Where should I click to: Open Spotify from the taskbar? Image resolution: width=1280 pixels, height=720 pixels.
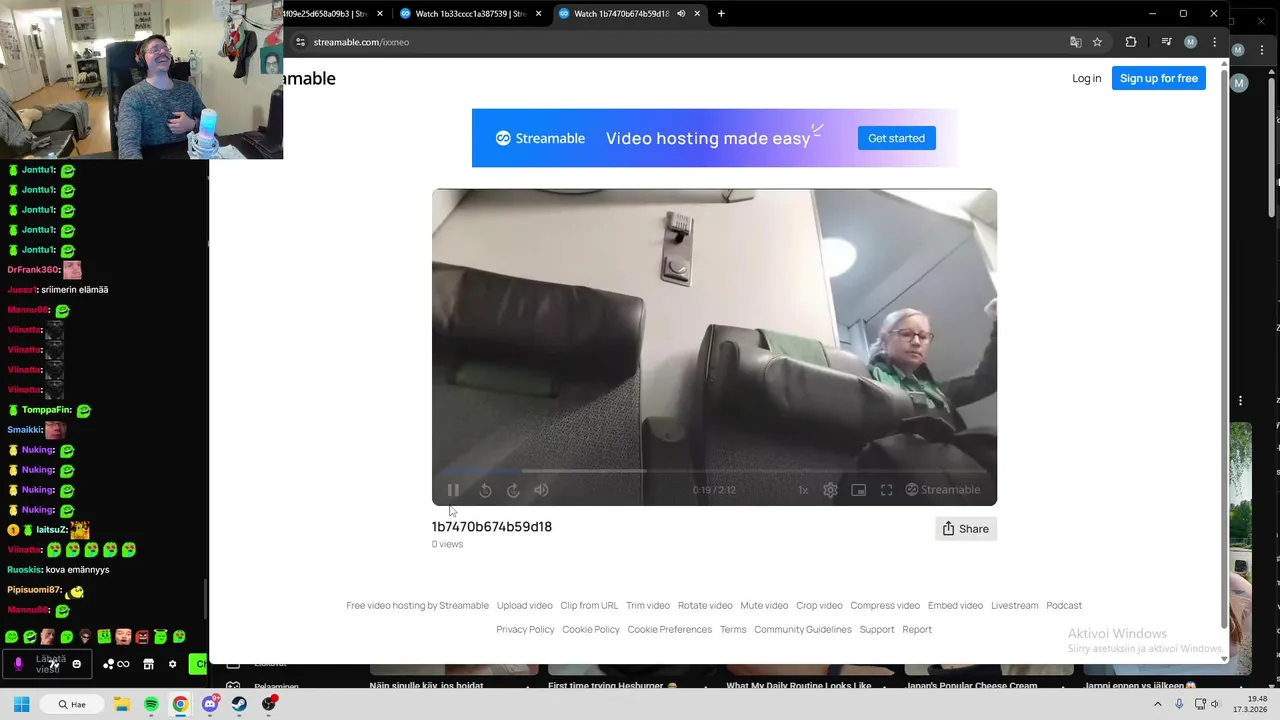click(x=151, y=704)
